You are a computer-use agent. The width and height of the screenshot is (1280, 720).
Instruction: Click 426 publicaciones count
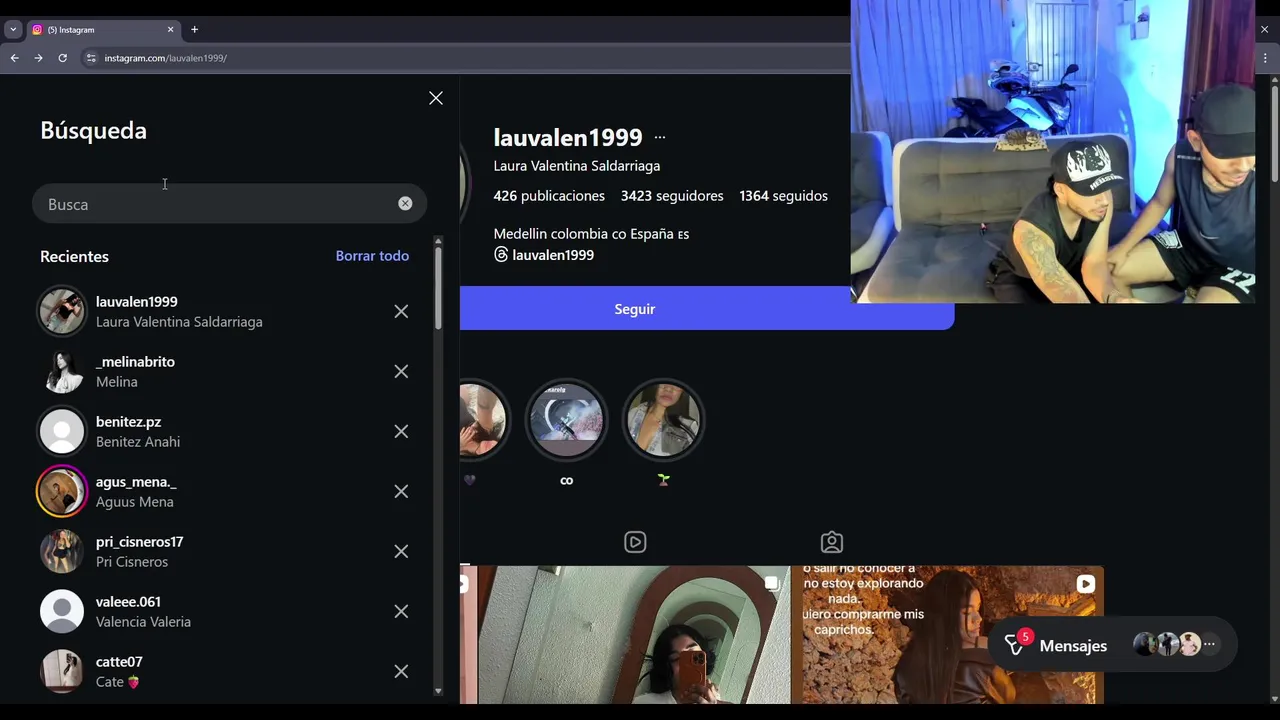549,196
